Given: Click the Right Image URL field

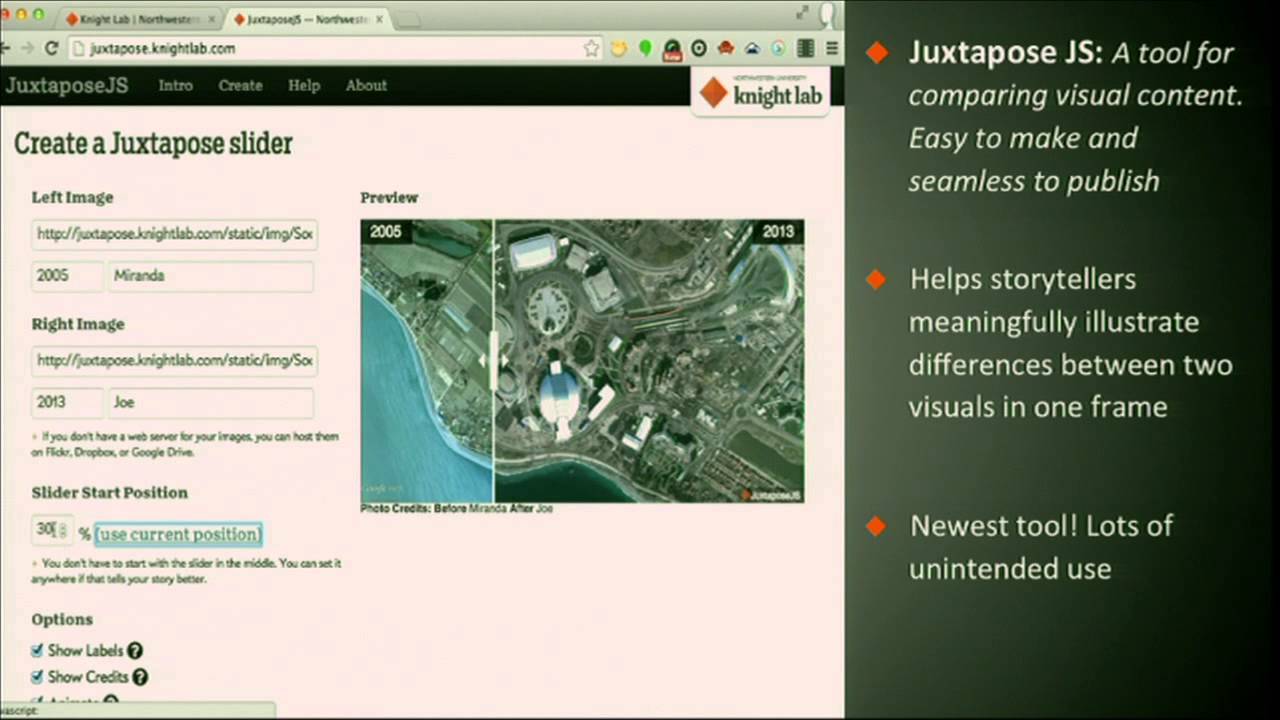Looking at the screenshot, I should click(175, 360).
